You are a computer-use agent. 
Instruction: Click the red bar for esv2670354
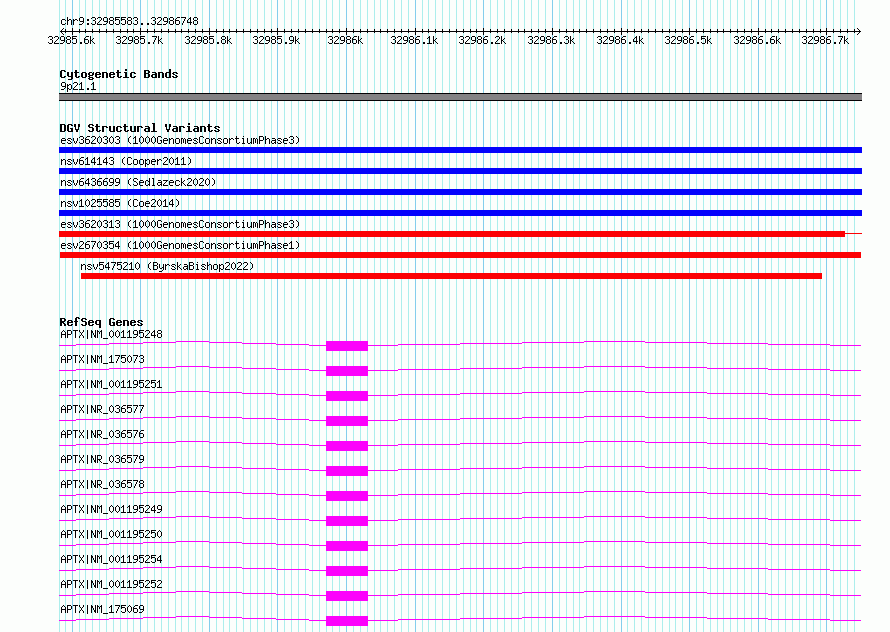coord(460,255)
